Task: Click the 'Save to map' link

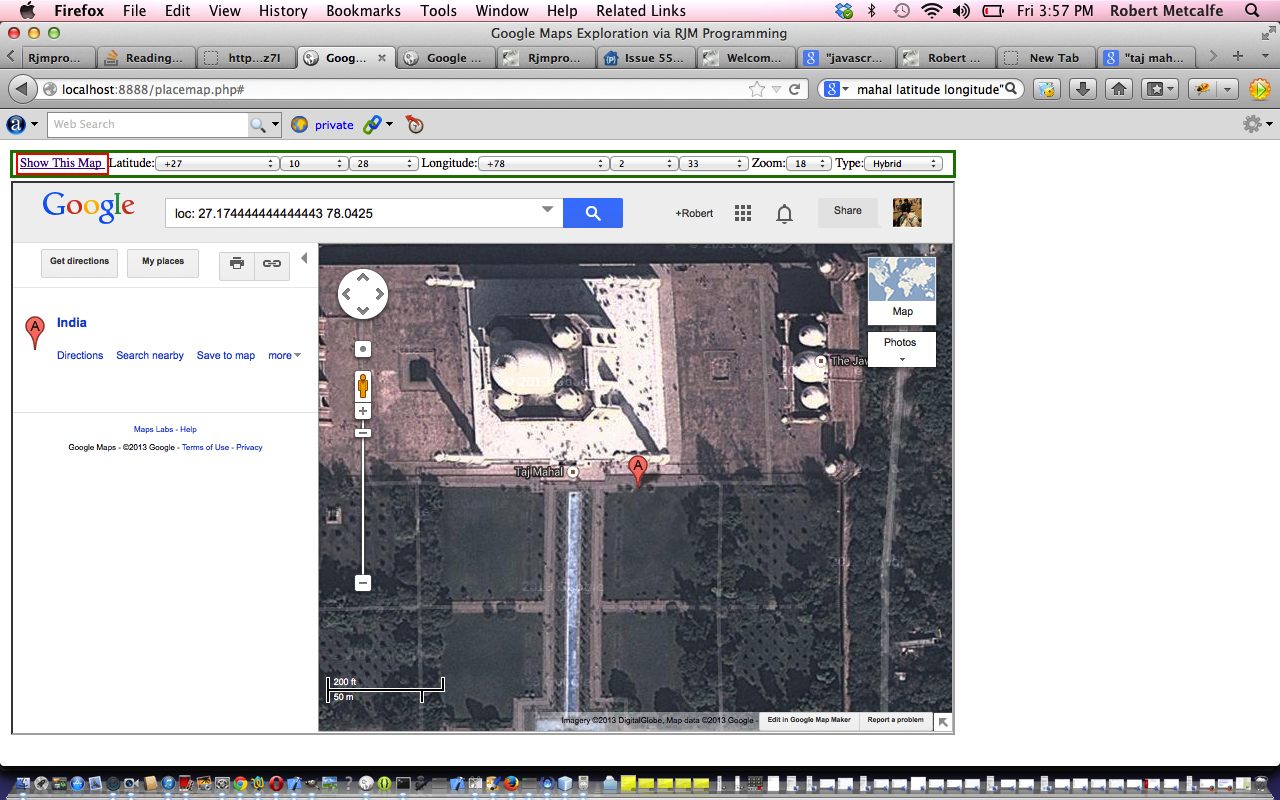Action: pos(226,355)
